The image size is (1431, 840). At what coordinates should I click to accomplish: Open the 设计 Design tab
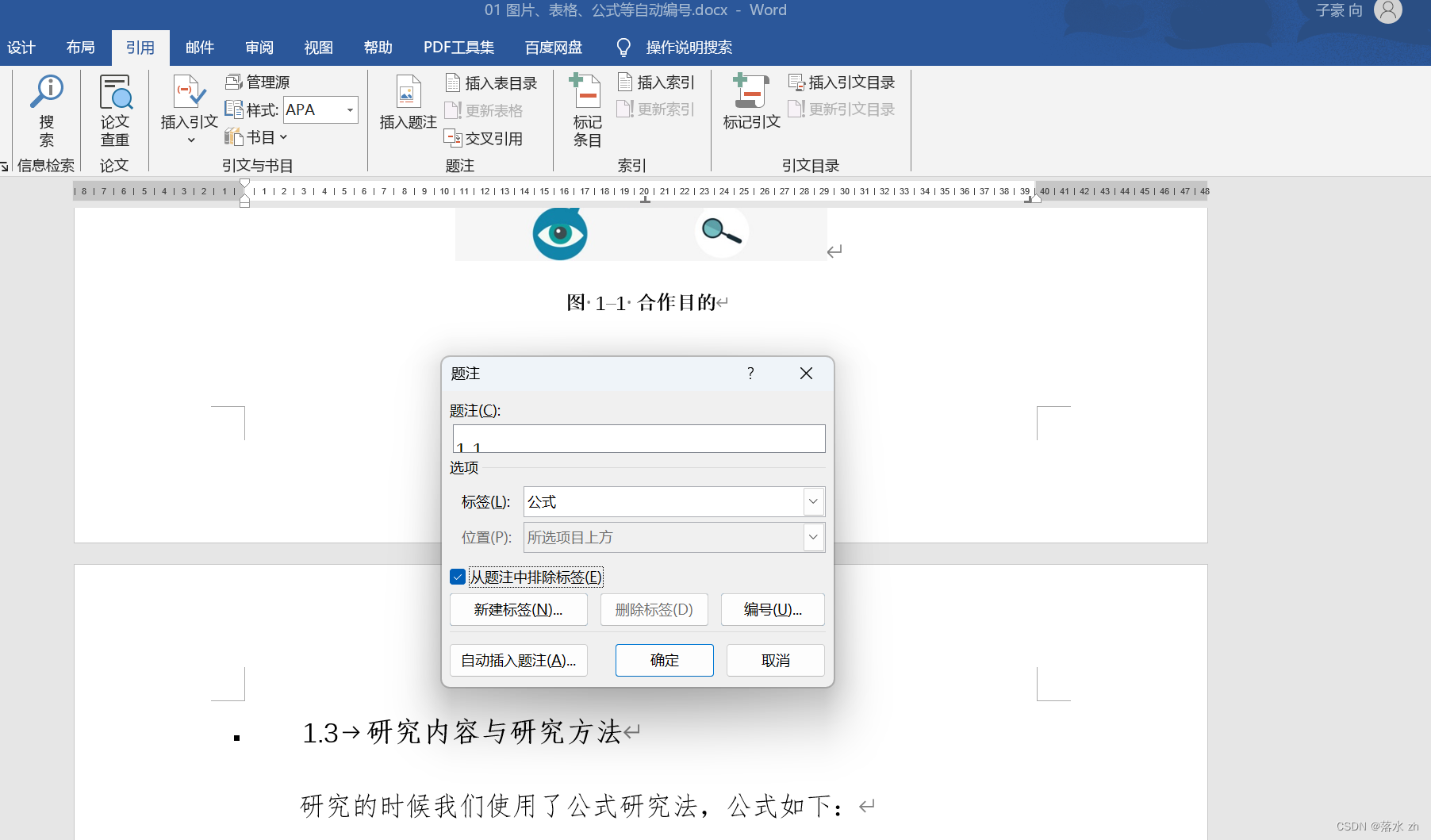tap(21, 48)
